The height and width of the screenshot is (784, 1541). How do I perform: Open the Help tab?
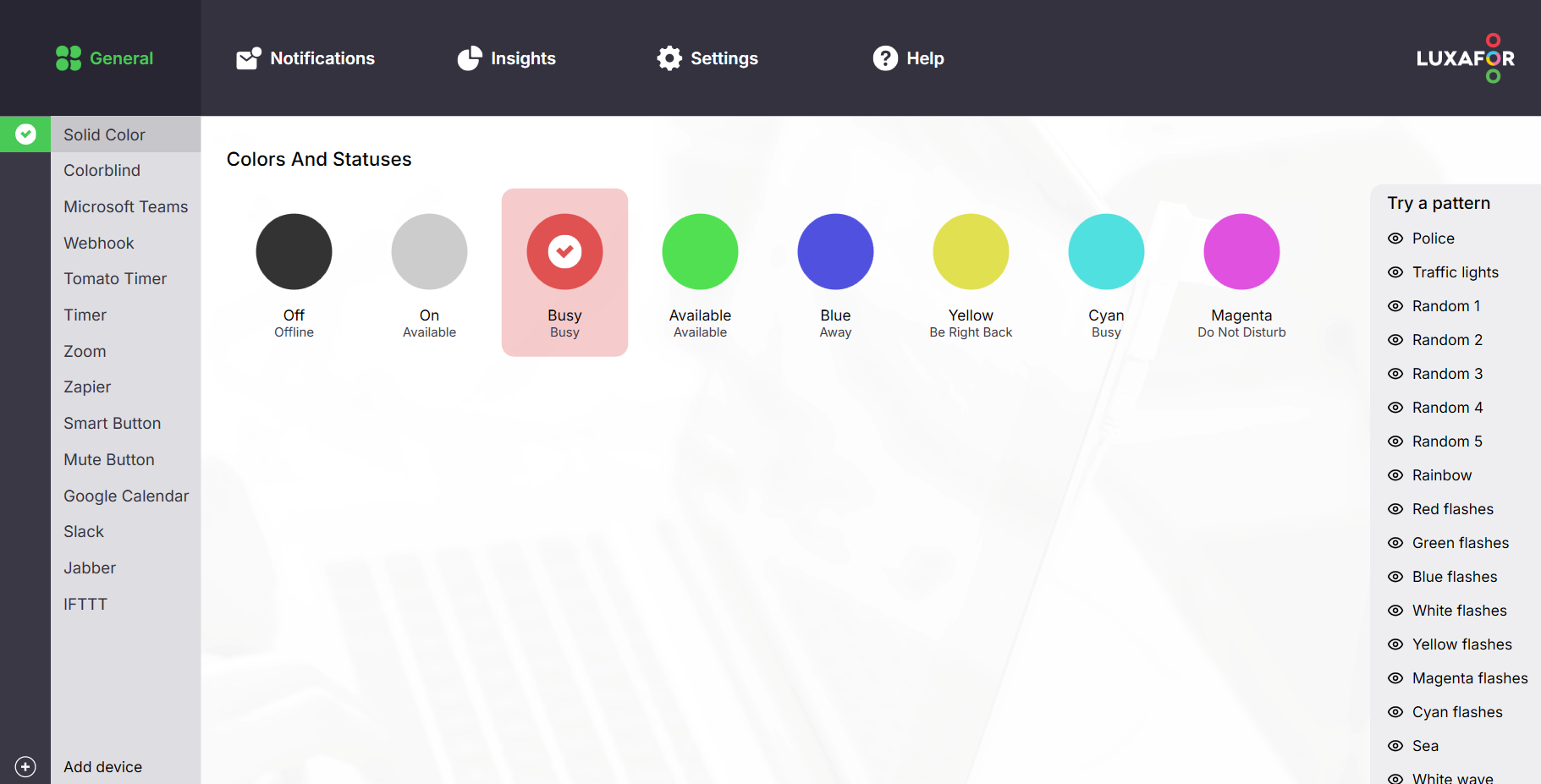click(x=908, y=58)
